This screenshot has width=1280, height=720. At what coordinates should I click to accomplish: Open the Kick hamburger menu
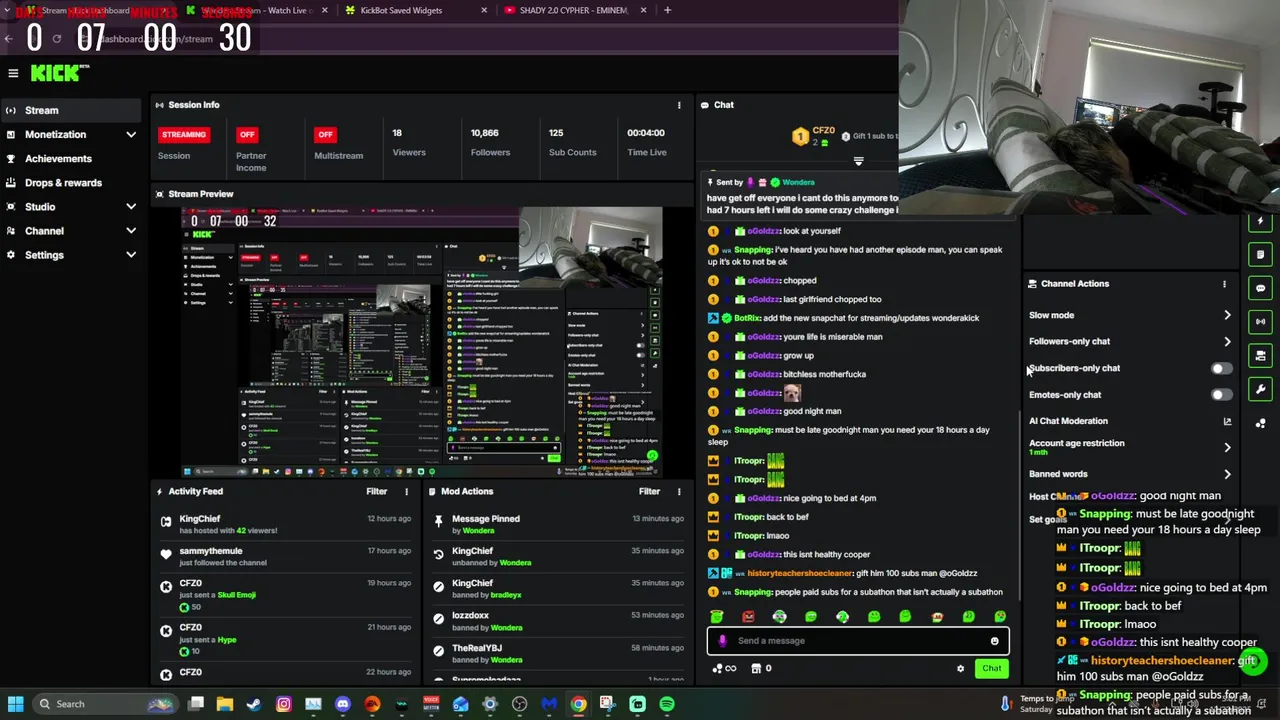(13, 73)
